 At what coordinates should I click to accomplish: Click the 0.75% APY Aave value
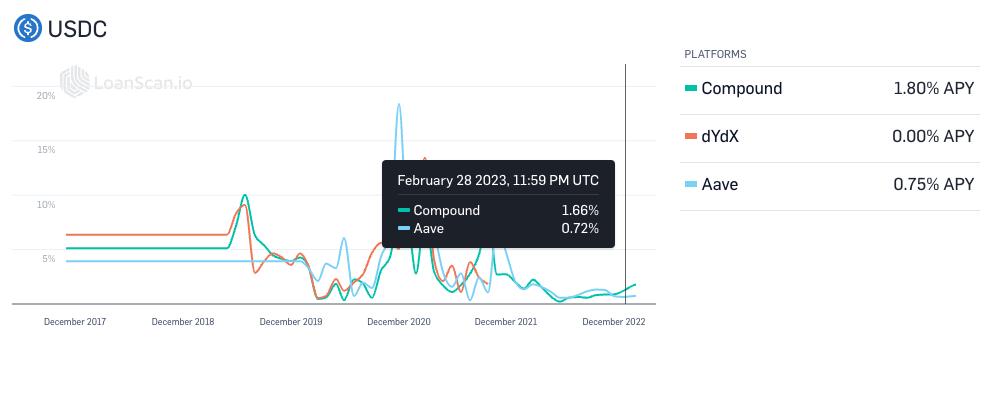(x=933, y=185)
